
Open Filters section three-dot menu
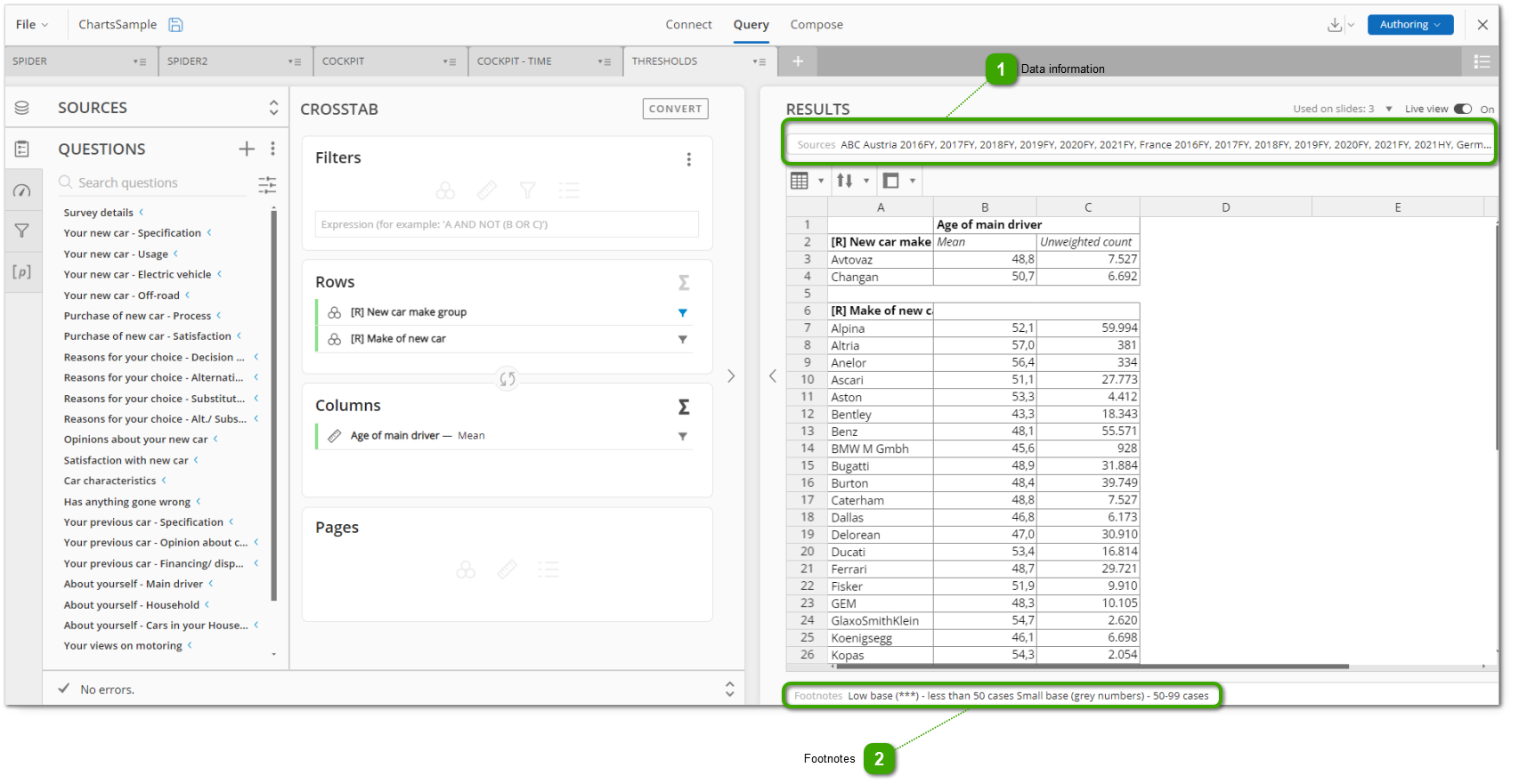pos(688,159)
